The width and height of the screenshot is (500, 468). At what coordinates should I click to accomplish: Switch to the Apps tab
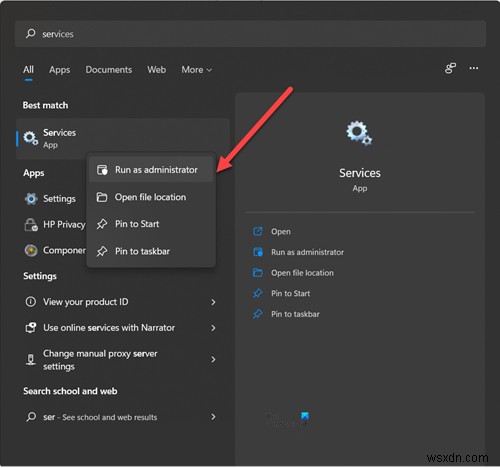click(60, 70)
